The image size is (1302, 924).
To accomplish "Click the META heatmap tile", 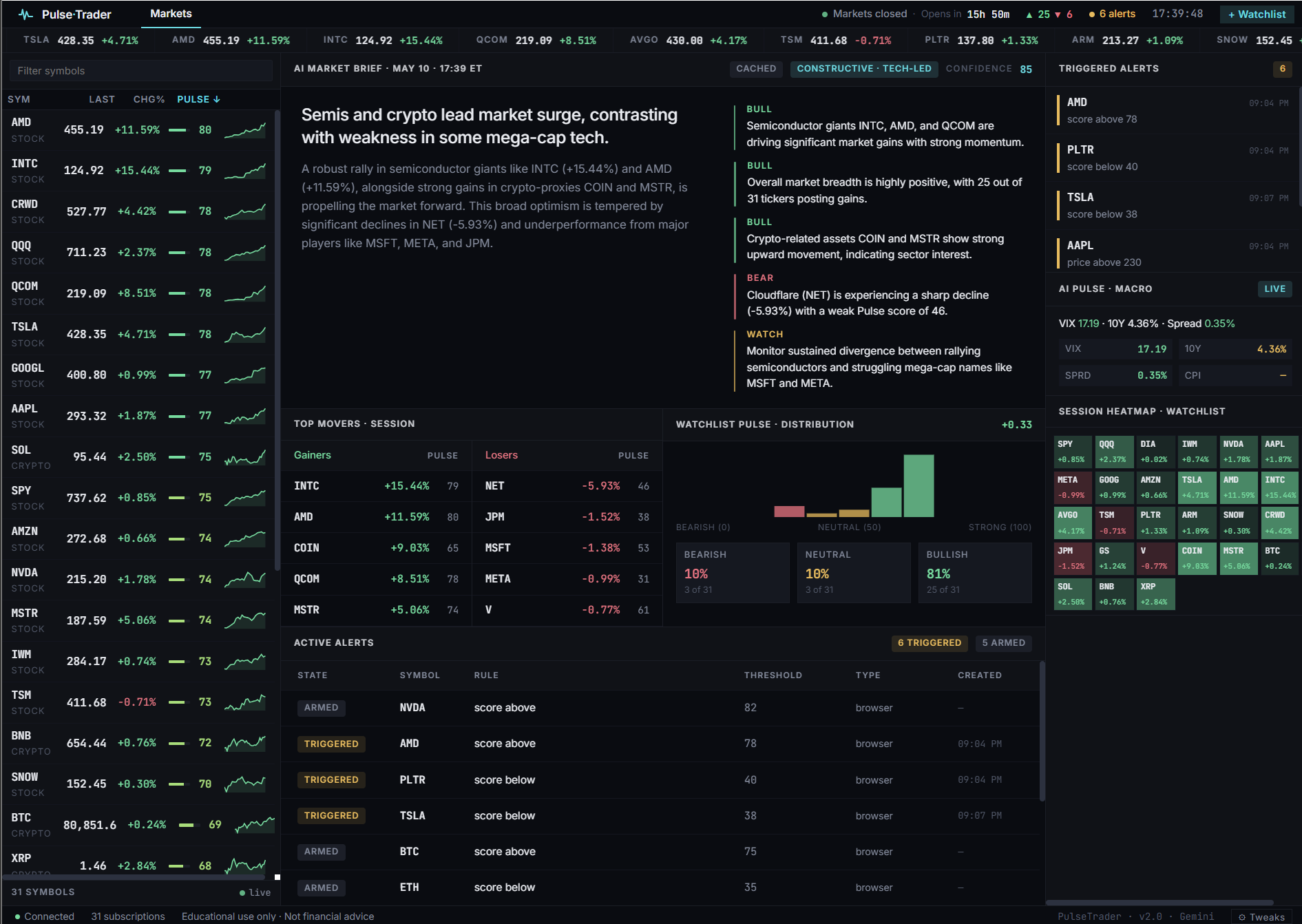I will tap(1073, 487).
